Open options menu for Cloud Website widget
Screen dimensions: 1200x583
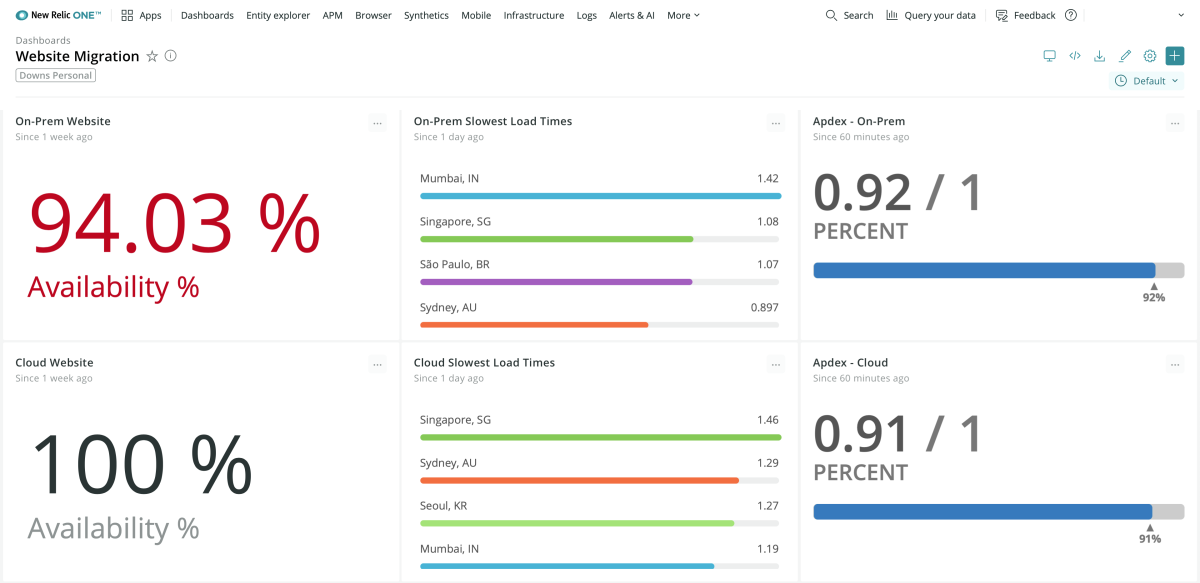click(377, 365)
